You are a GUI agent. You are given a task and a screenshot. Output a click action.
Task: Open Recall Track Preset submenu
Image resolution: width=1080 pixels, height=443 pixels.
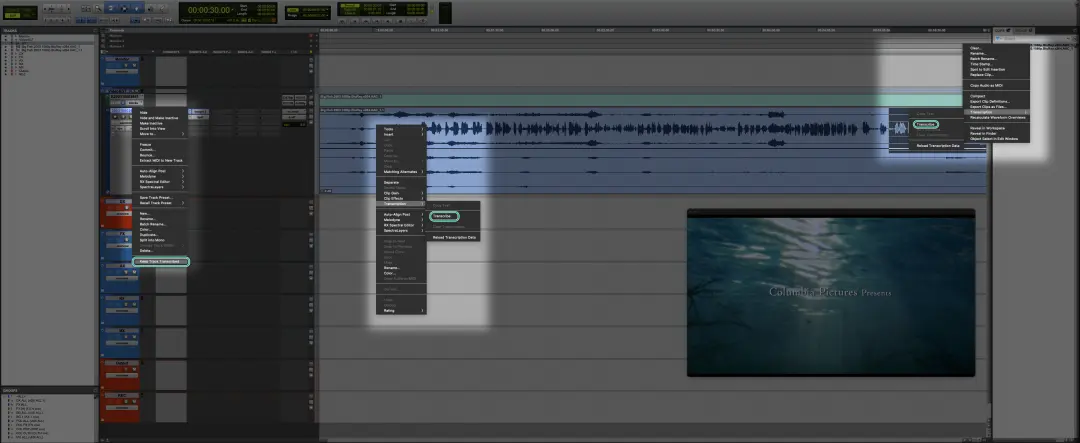point(159,203)
